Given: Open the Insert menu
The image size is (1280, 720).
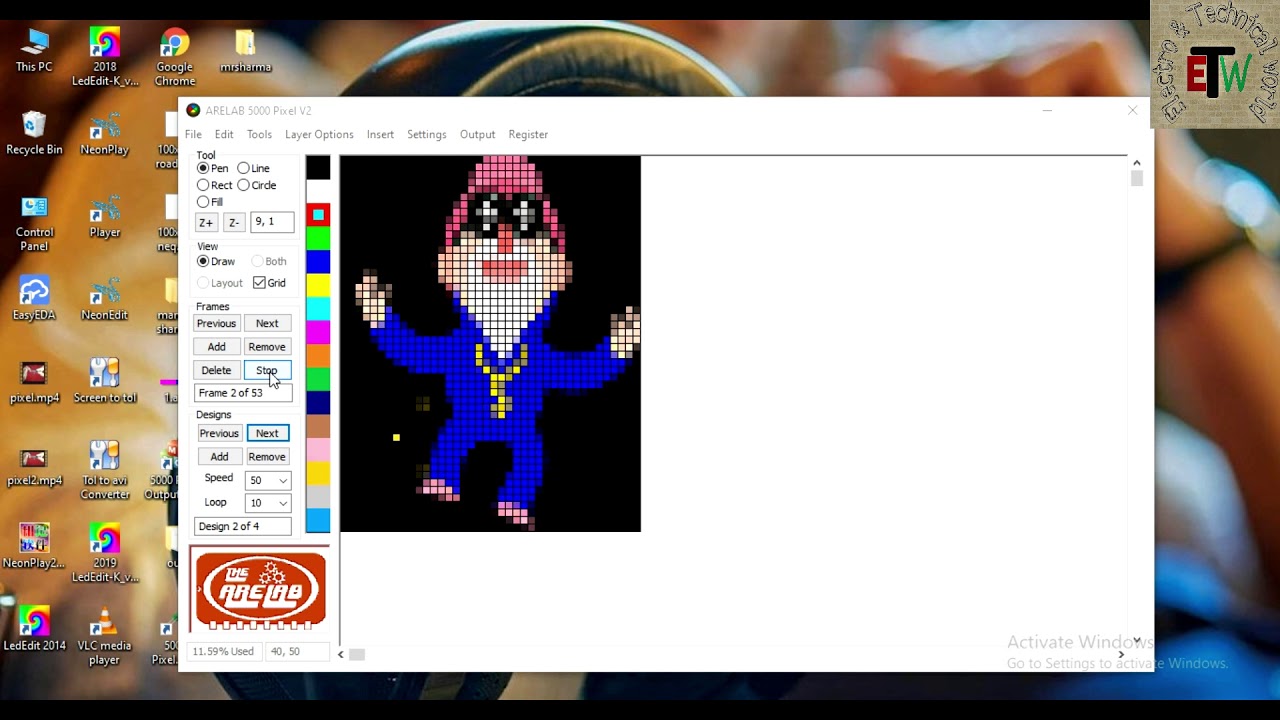Looking at the screenshot, I should tap(380, 134).
